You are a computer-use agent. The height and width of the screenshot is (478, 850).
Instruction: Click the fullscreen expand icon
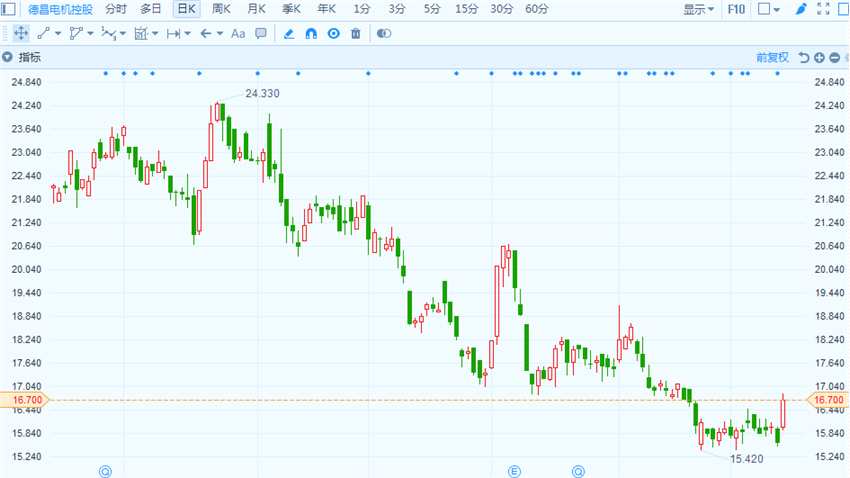click(x=823, y=9)
